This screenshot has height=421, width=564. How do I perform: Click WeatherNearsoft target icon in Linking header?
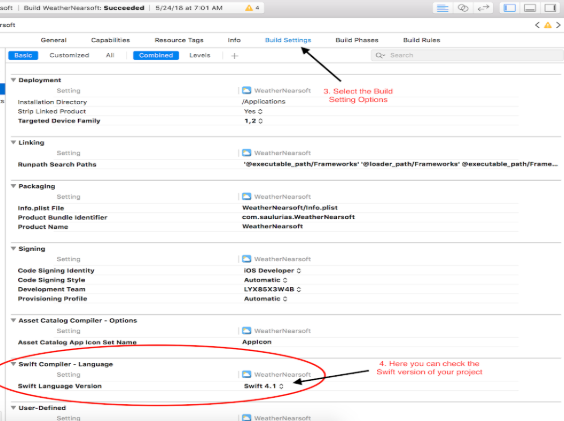[x=246, y=153]
